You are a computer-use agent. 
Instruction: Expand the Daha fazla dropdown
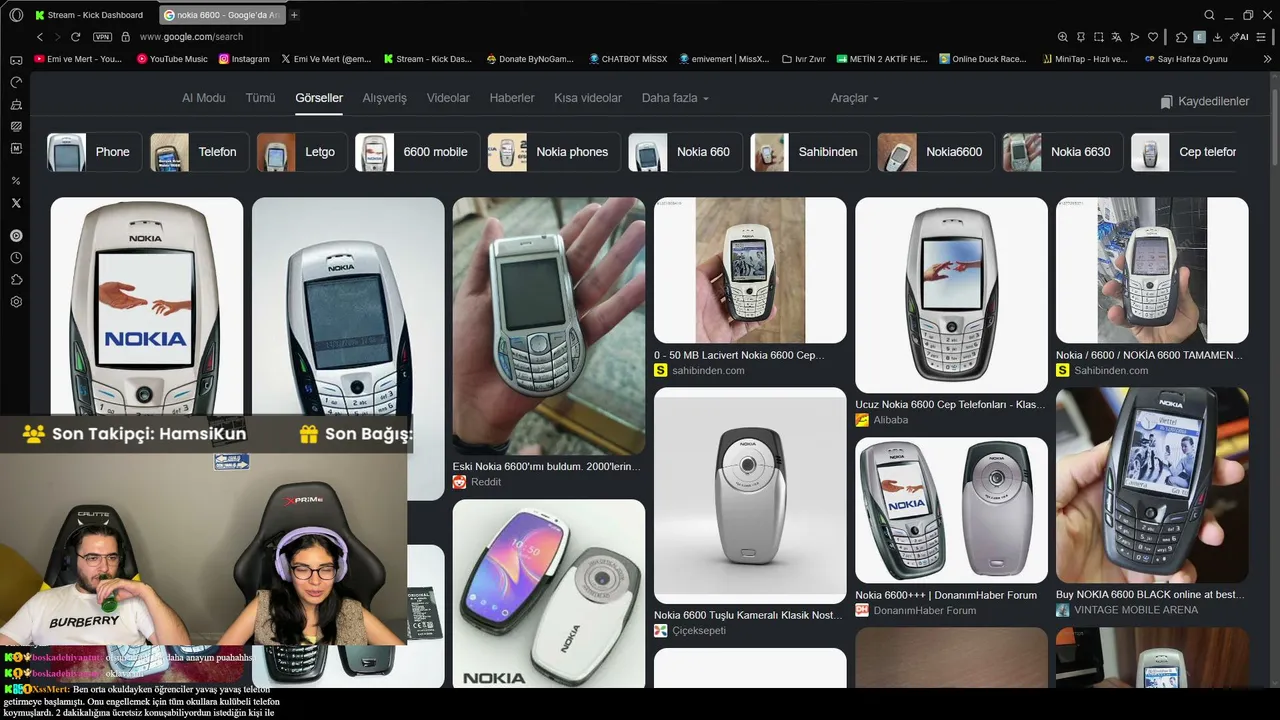(x=675, y=98)
